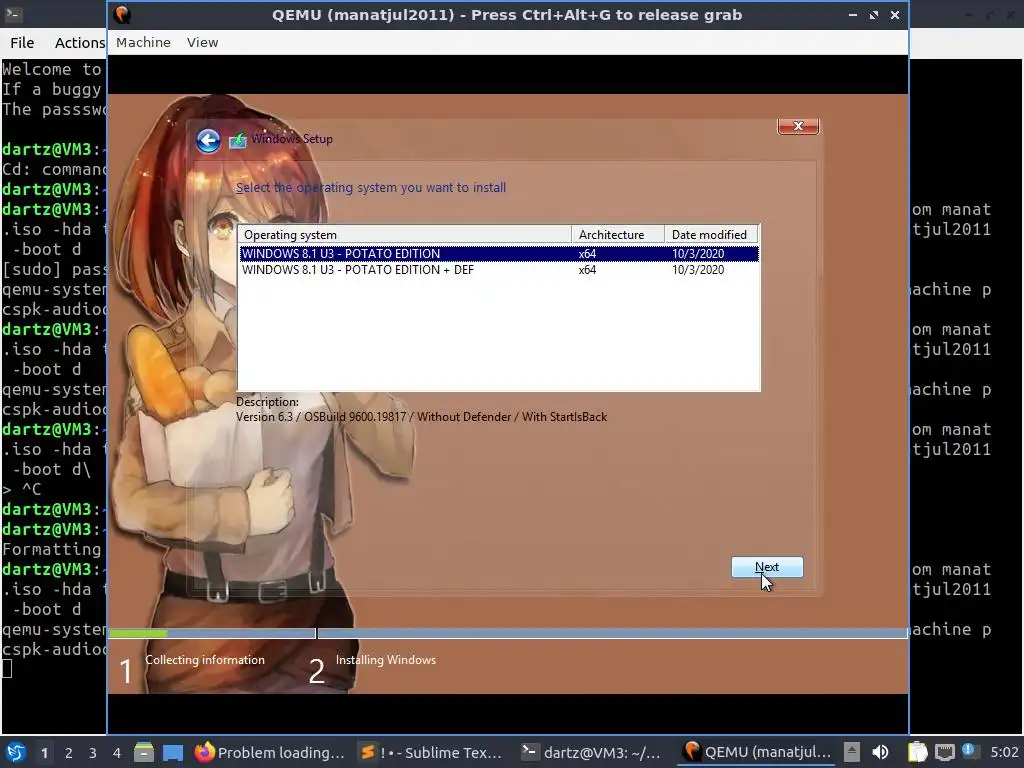
Task: Switch to virtual desktop 4
Action: [116, 753]
